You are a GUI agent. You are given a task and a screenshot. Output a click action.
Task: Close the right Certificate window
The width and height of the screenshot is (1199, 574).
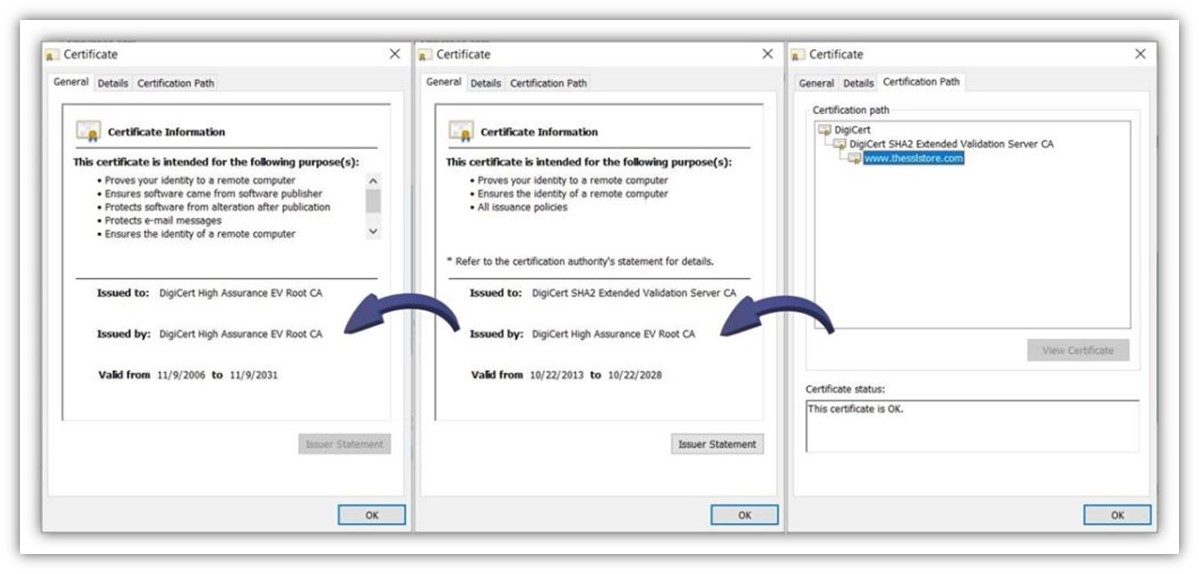pyautogui.click(x=1140, y=54)
